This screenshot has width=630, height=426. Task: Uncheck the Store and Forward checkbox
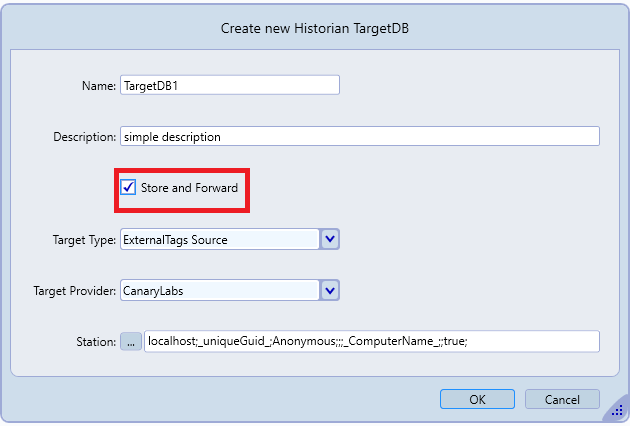(x=129, y=188)
